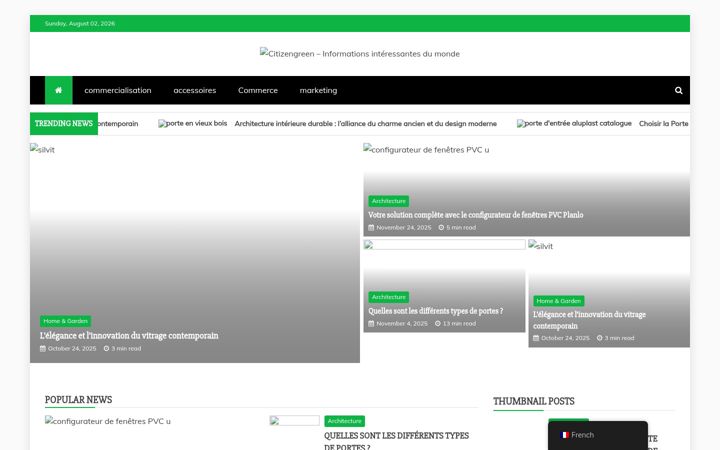Click POPULAR NEWS section heading
The image size is (720, 450).
coord(79,399)
